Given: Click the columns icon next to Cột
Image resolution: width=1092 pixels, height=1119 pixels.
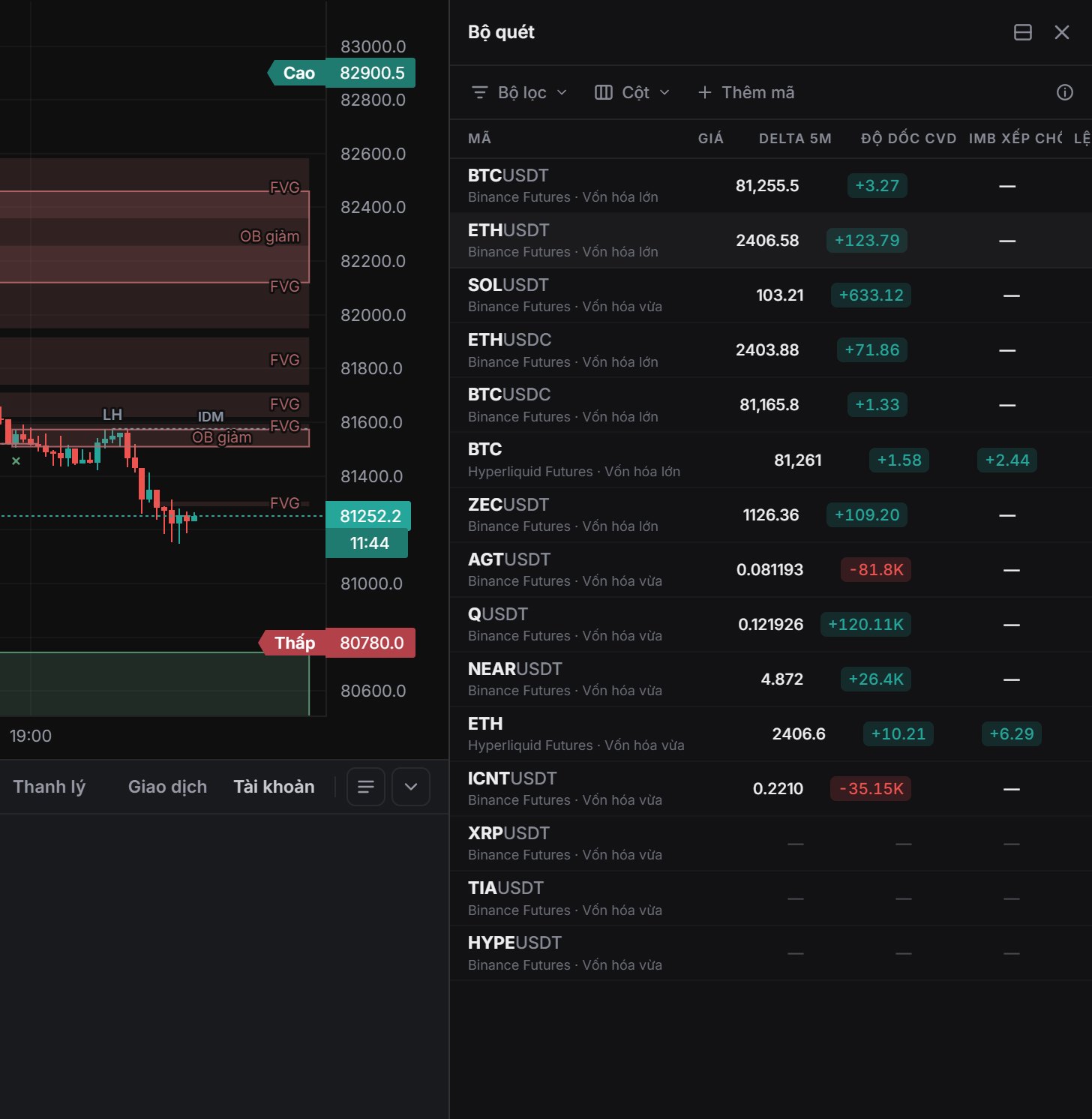Looking at the screenshot, I should click(604, 92).
